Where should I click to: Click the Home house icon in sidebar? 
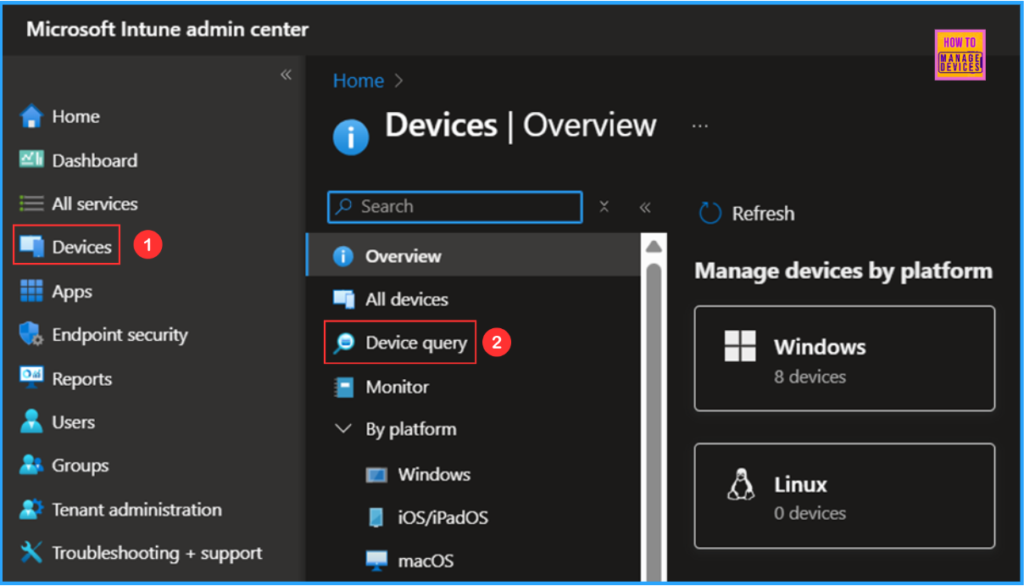pyautogui.click(x=31, y=116)
